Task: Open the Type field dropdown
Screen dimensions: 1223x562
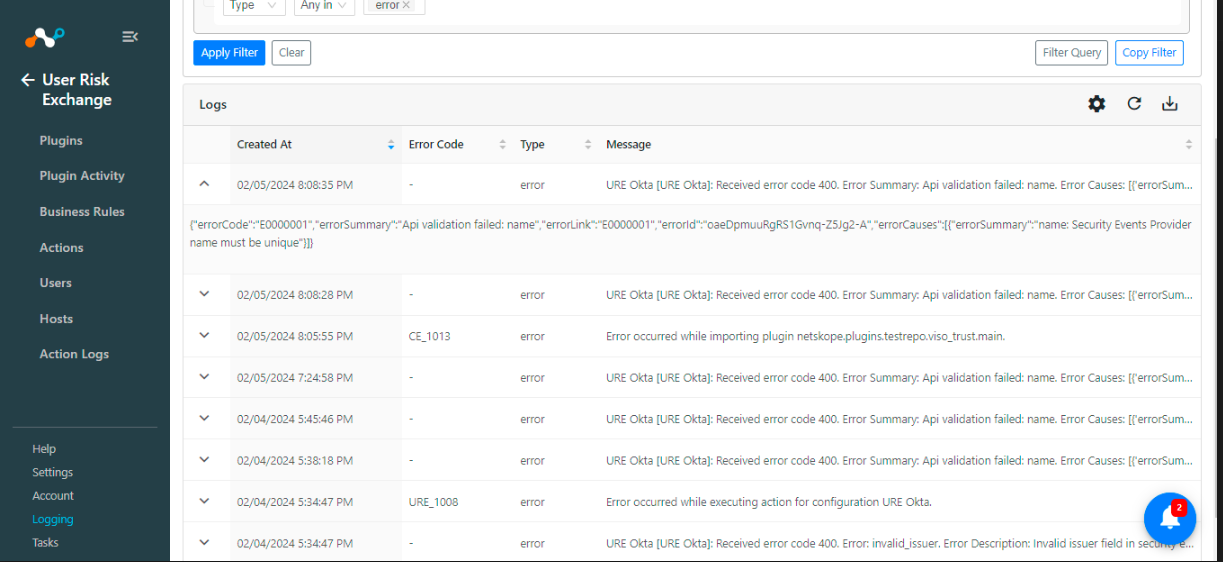Action: [254, 6]
